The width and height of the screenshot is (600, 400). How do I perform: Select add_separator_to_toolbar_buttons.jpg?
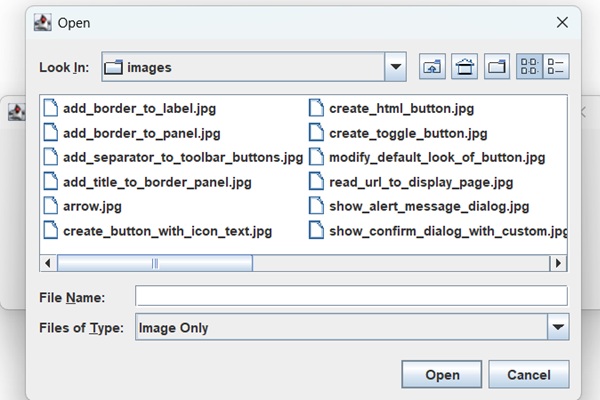[x=183, y=158]
